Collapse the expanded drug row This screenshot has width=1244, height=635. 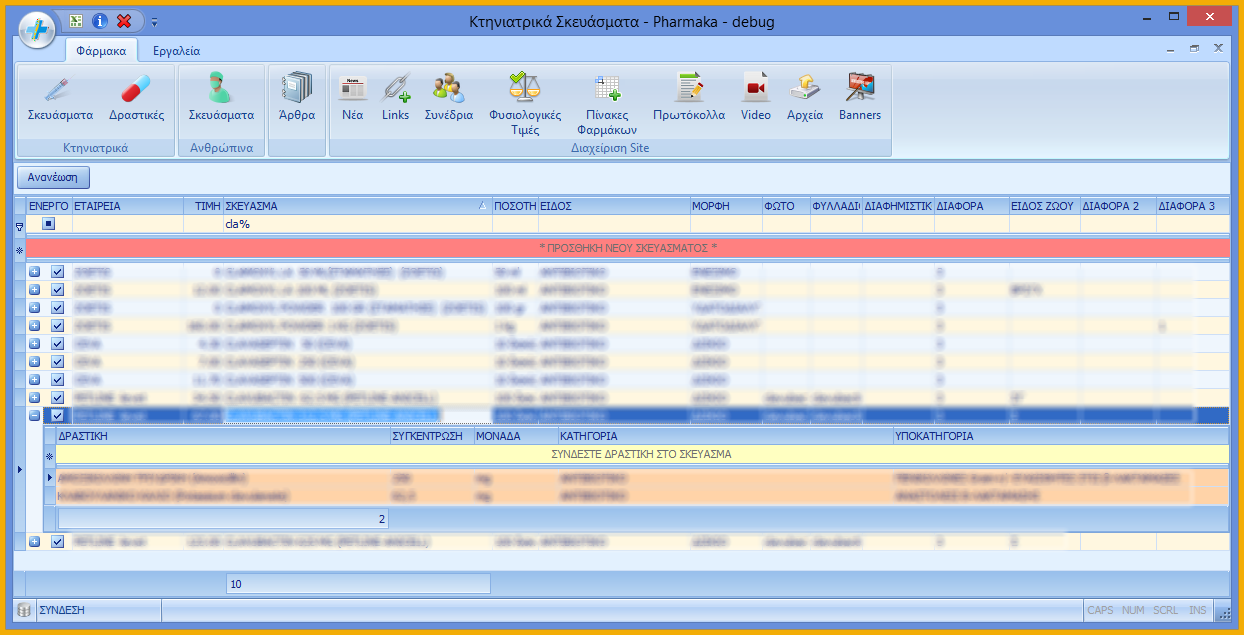tap(33, 414)
